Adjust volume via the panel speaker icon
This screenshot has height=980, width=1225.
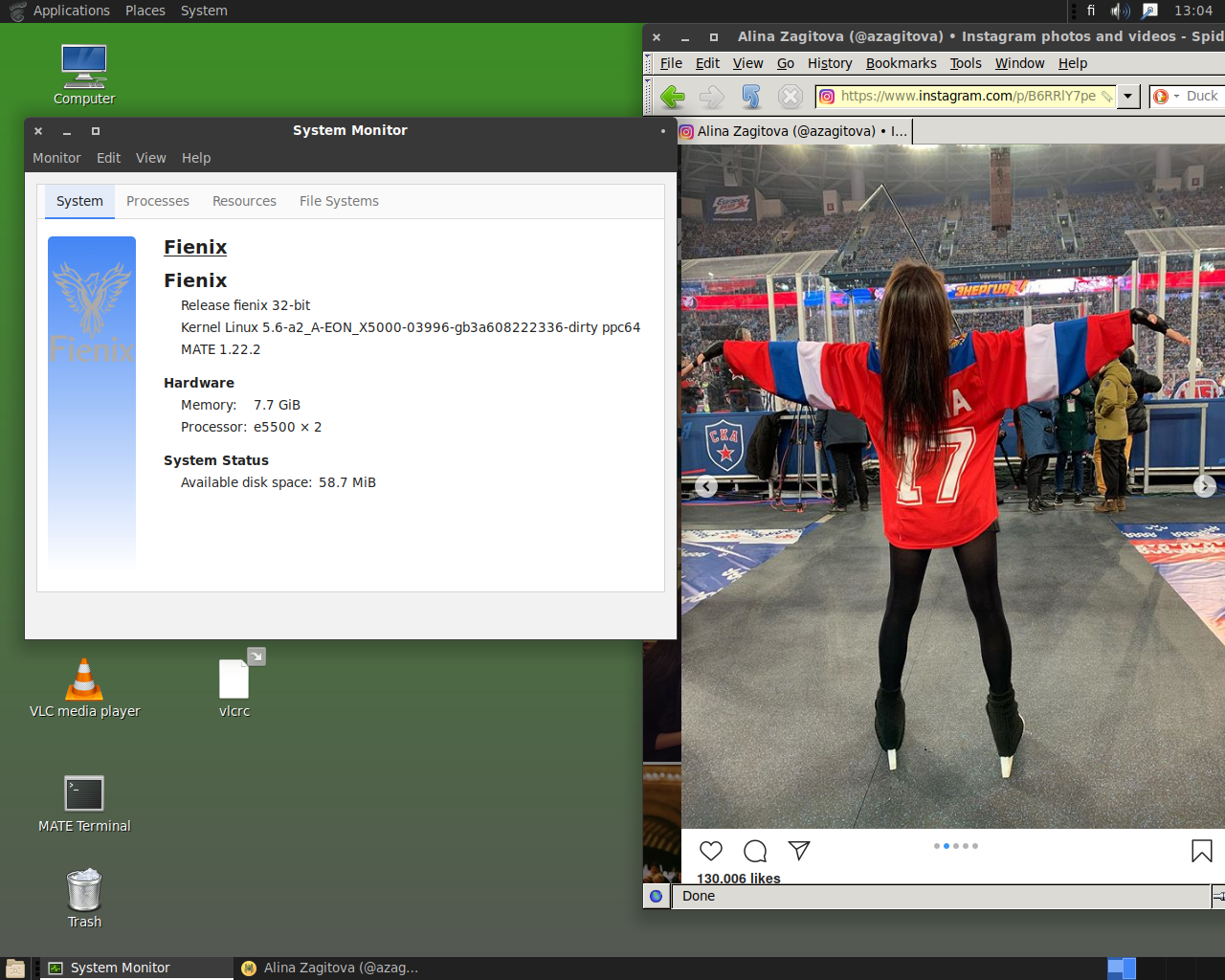1119,11
